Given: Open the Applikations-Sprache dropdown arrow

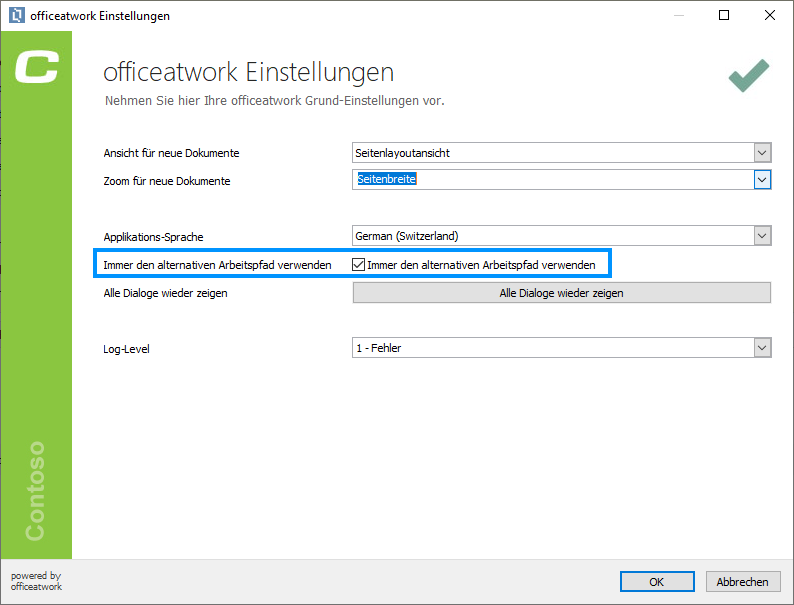Looking at the screenshot, I should coord(762,235).
